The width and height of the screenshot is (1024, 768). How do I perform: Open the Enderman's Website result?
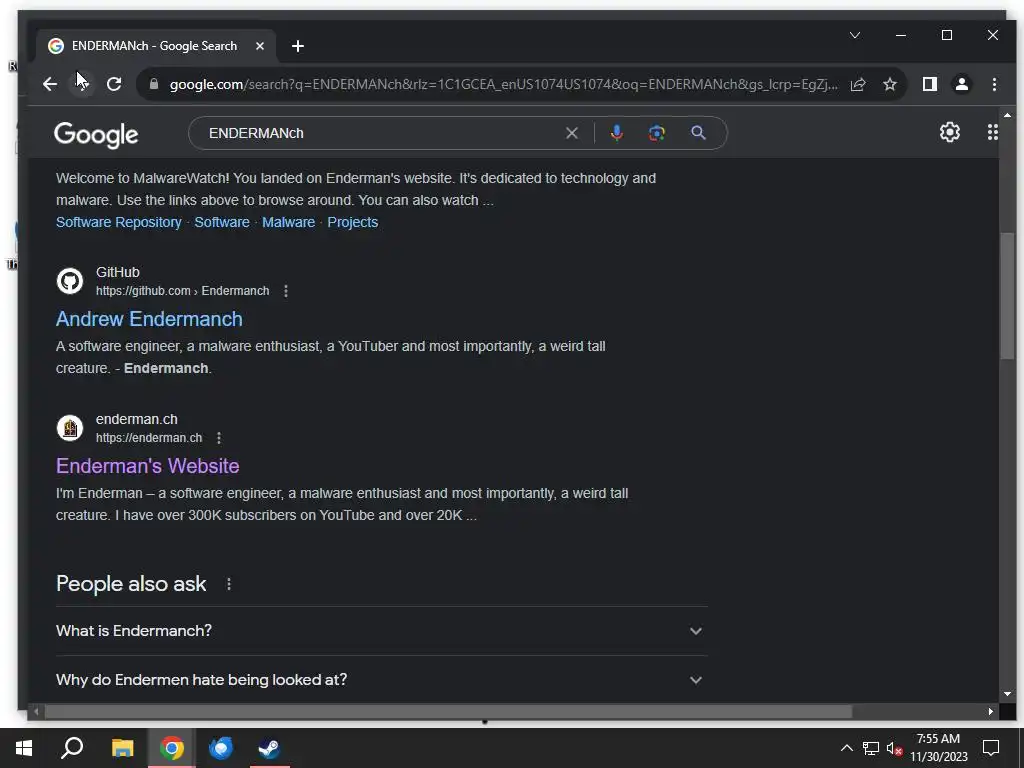pyautogui.click(x=148, y=466)
